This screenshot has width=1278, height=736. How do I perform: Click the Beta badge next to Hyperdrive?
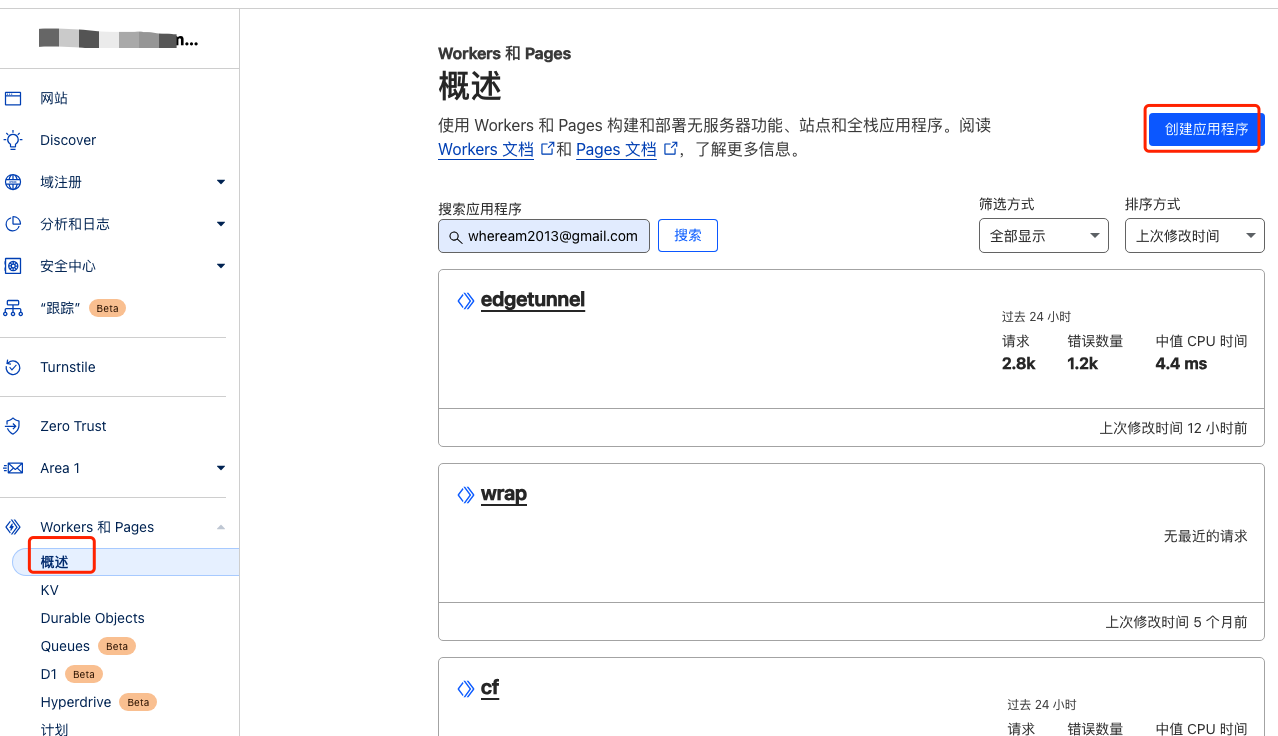tap(138, 702)
